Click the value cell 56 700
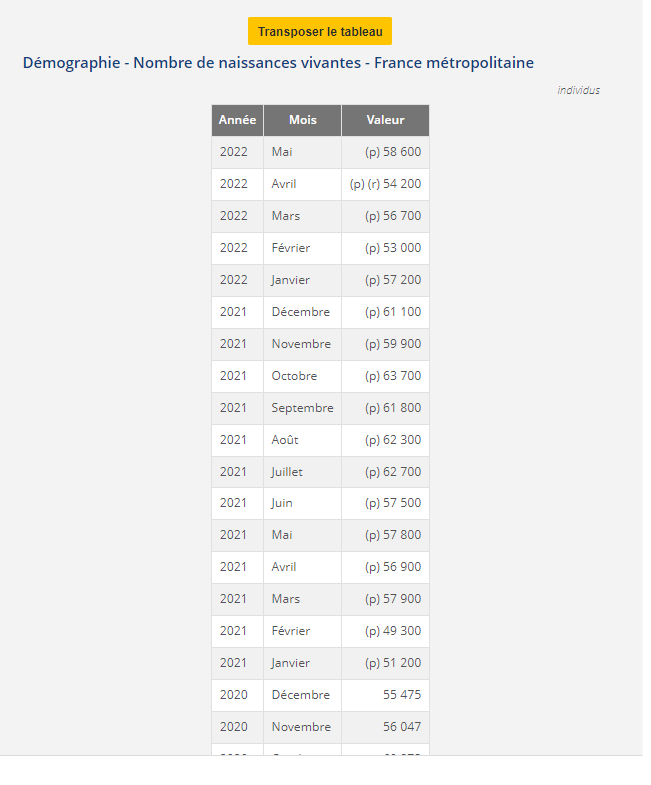The width and height of the screenshot is (651, 785). click(x=392, y=216)
